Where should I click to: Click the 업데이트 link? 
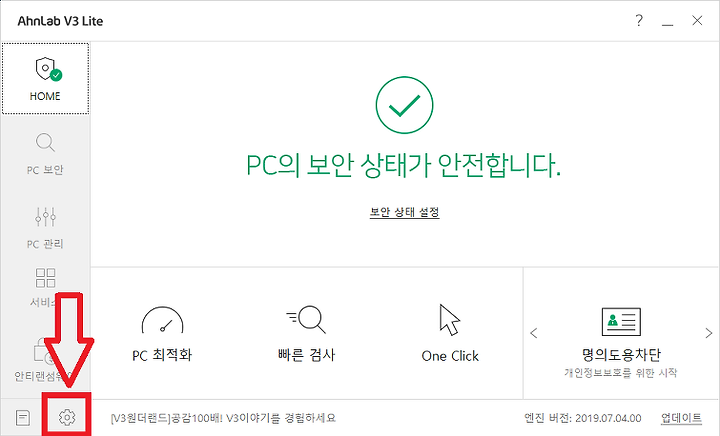pos(681,418)
